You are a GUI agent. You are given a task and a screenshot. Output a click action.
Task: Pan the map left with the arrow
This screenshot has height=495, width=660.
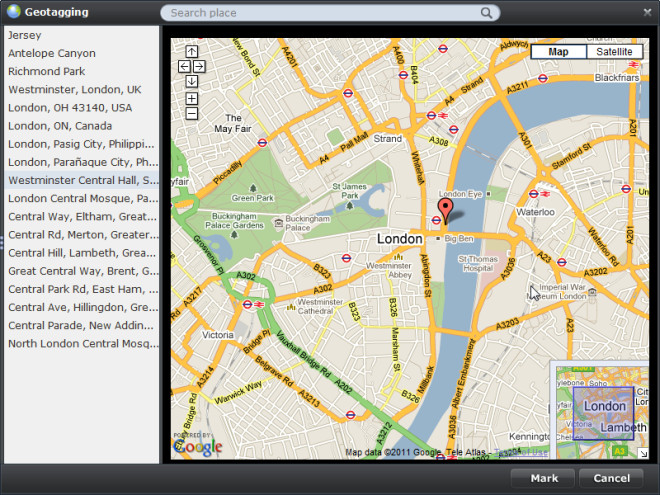point(184,67)
